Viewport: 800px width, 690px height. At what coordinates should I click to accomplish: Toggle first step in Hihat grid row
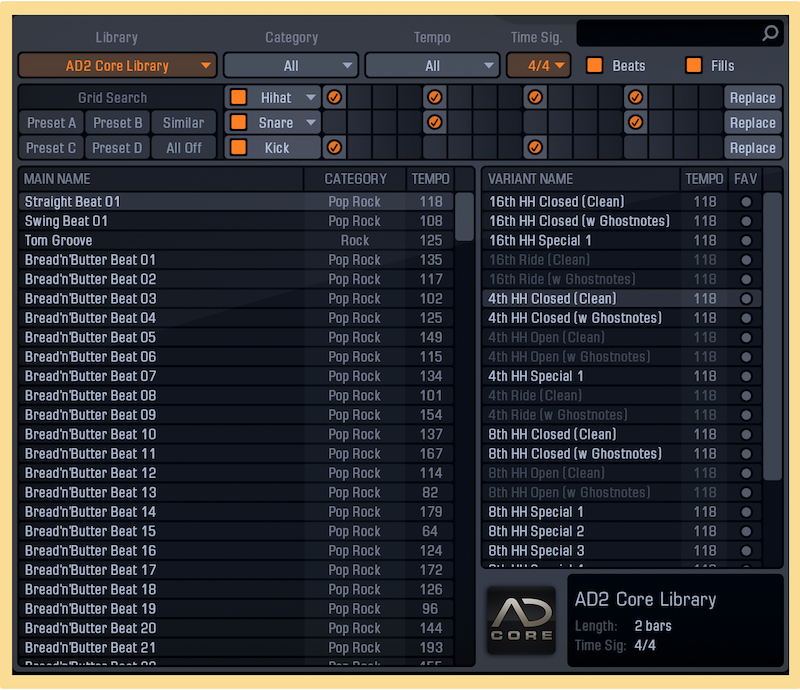334,97
